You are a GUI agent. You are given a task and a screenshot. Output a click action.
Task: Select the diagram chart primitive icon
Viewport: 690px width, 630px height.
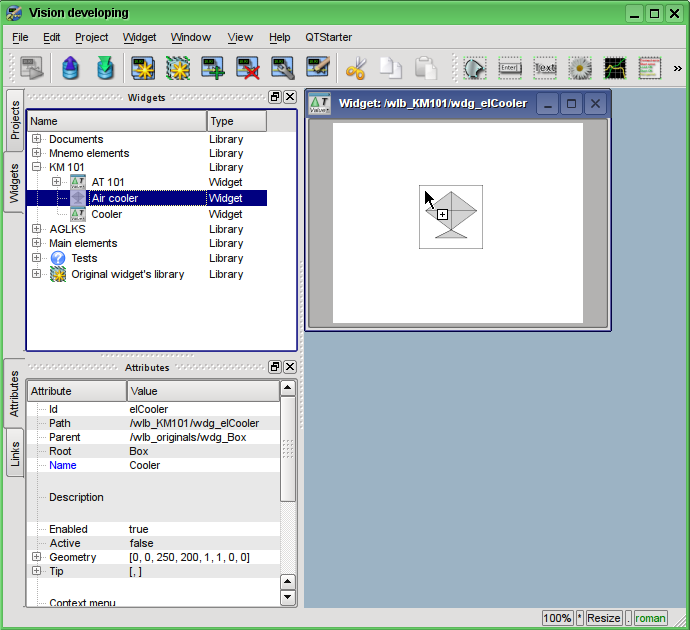pos(615,68)
